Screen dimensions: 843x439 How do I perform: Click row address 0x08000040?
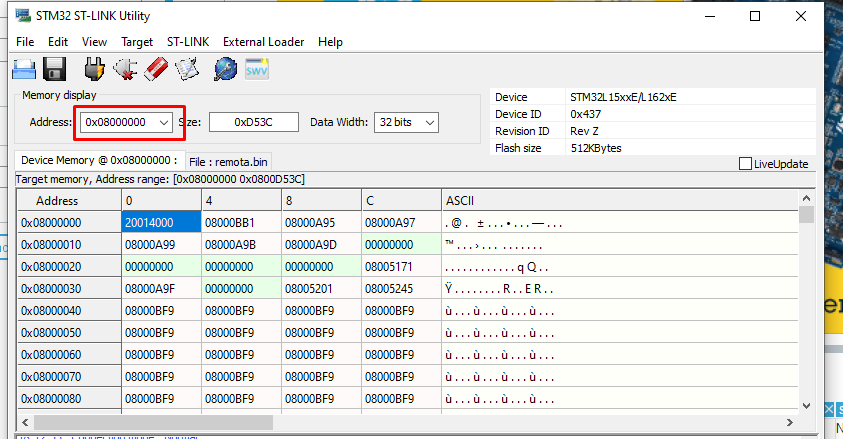click(x=69, y=311)
